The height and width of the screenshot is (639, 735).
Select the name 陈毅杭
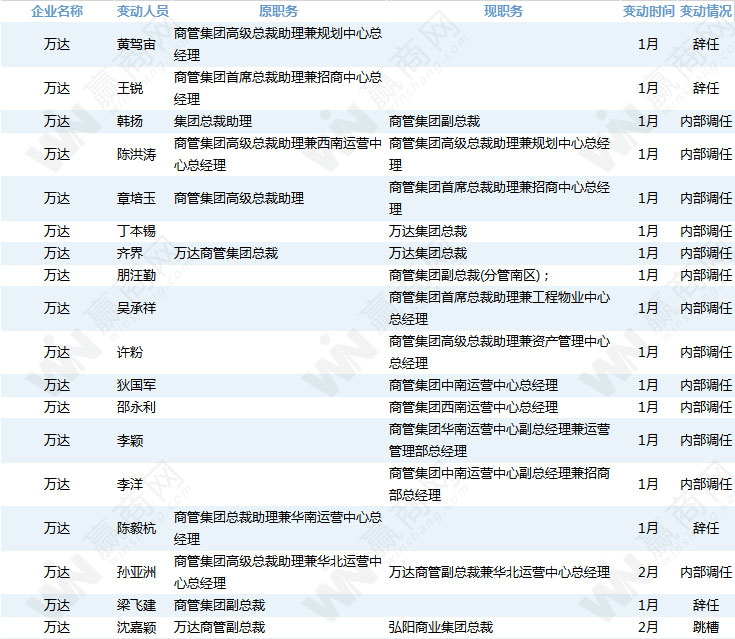[136, 528]
